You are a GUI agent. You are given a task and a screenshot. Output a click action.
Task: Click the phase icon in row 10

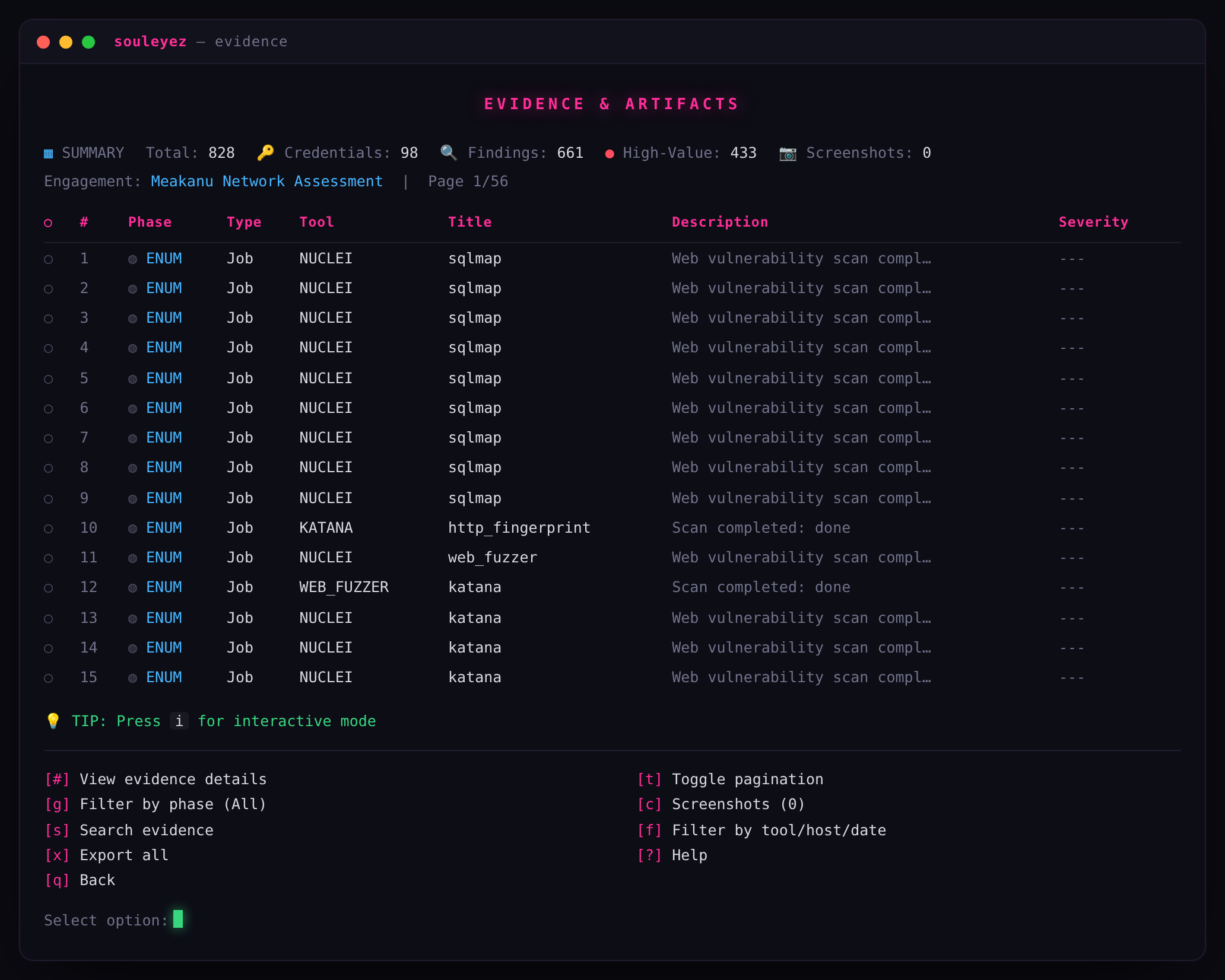click(132, 529)
